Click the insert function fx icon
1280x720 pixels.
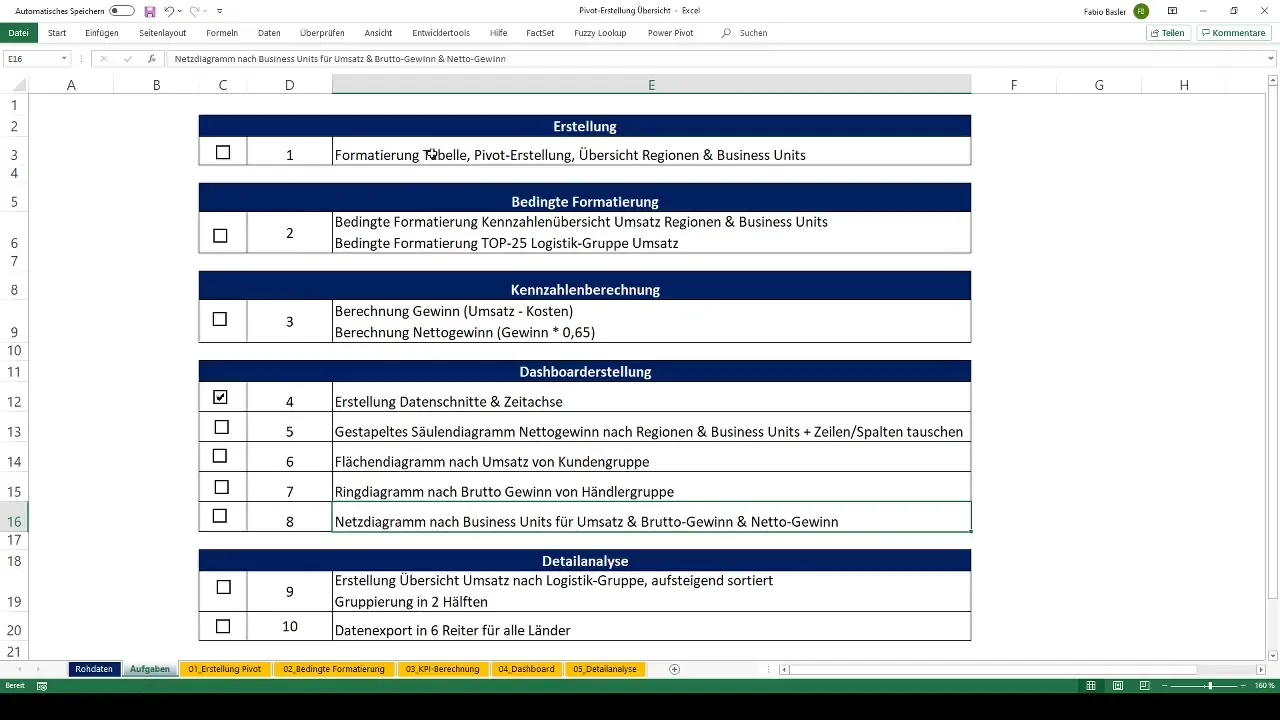point(151,59)
